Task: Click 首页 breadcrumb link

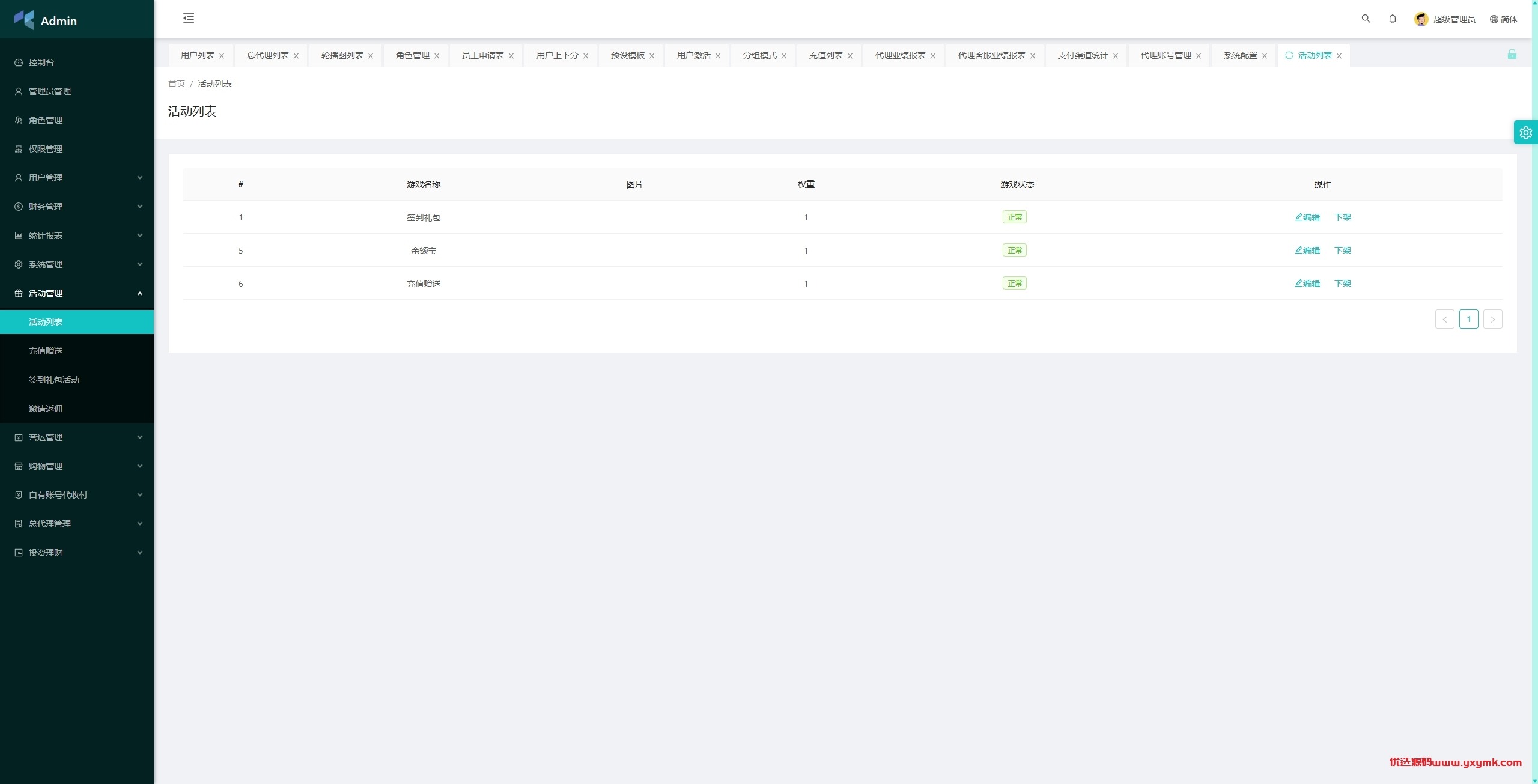Action: [177, 84]
